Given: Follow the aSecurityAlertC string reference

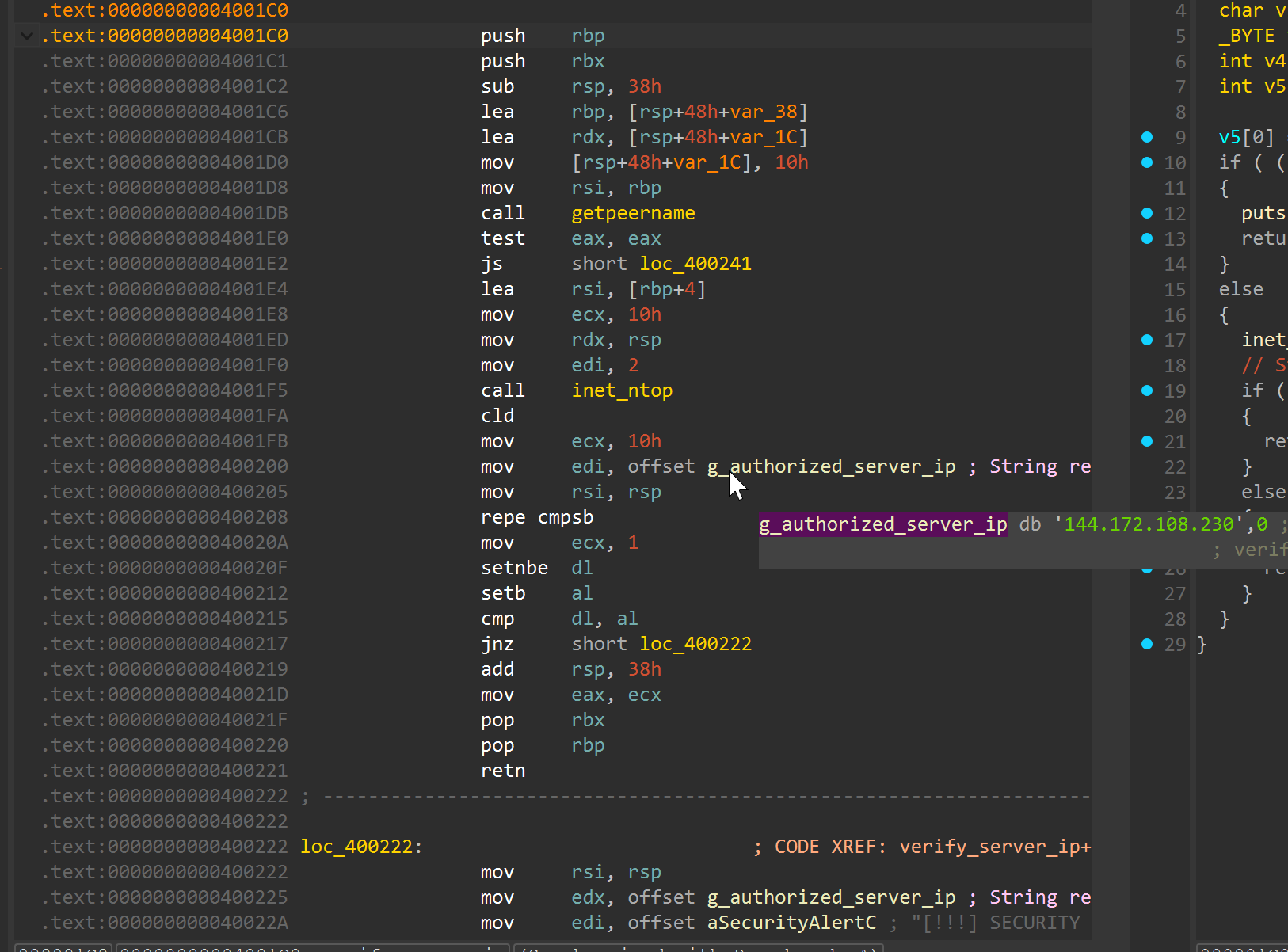Looking at the screenshot, I should click(x=791, y=922).
